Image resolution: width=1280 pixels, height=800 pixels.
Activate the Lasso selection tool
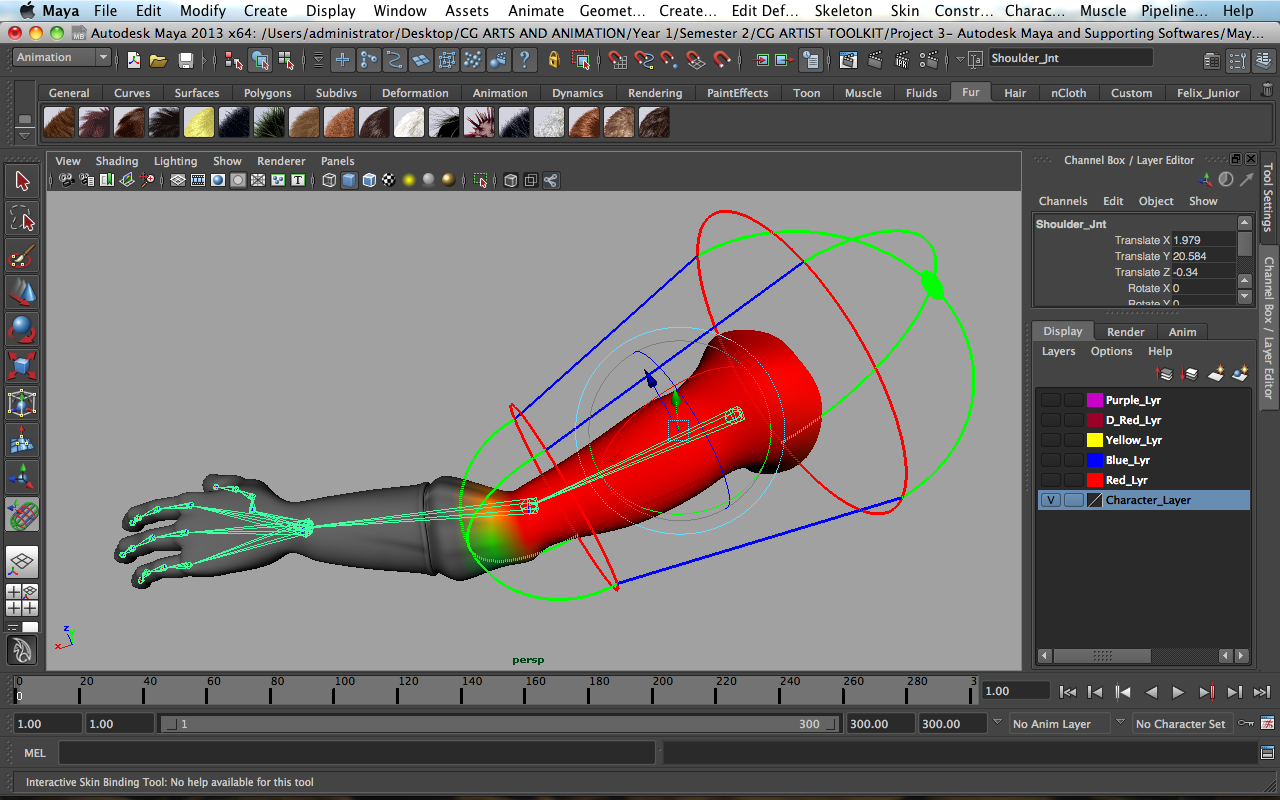pos(22,218)
